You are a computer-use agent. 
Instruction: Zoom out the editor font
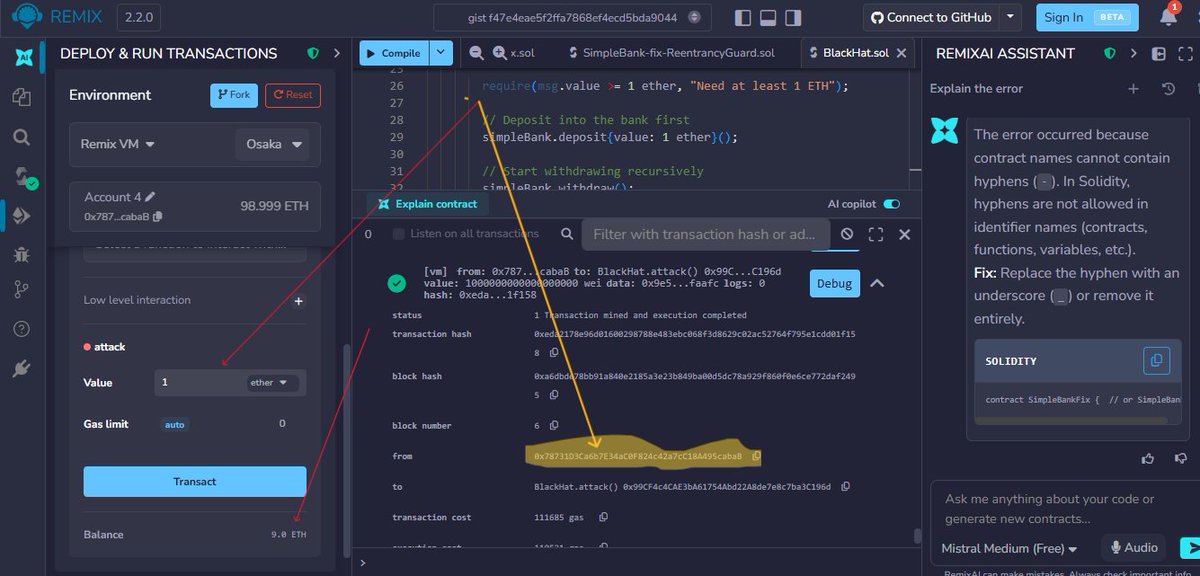click(476, 53)
